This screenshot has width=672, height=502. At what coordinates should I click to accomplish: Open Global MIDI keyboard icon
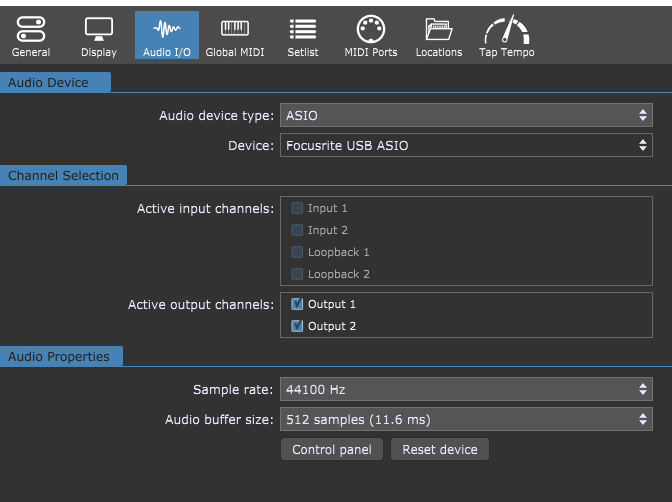click(x=234, y=30)
